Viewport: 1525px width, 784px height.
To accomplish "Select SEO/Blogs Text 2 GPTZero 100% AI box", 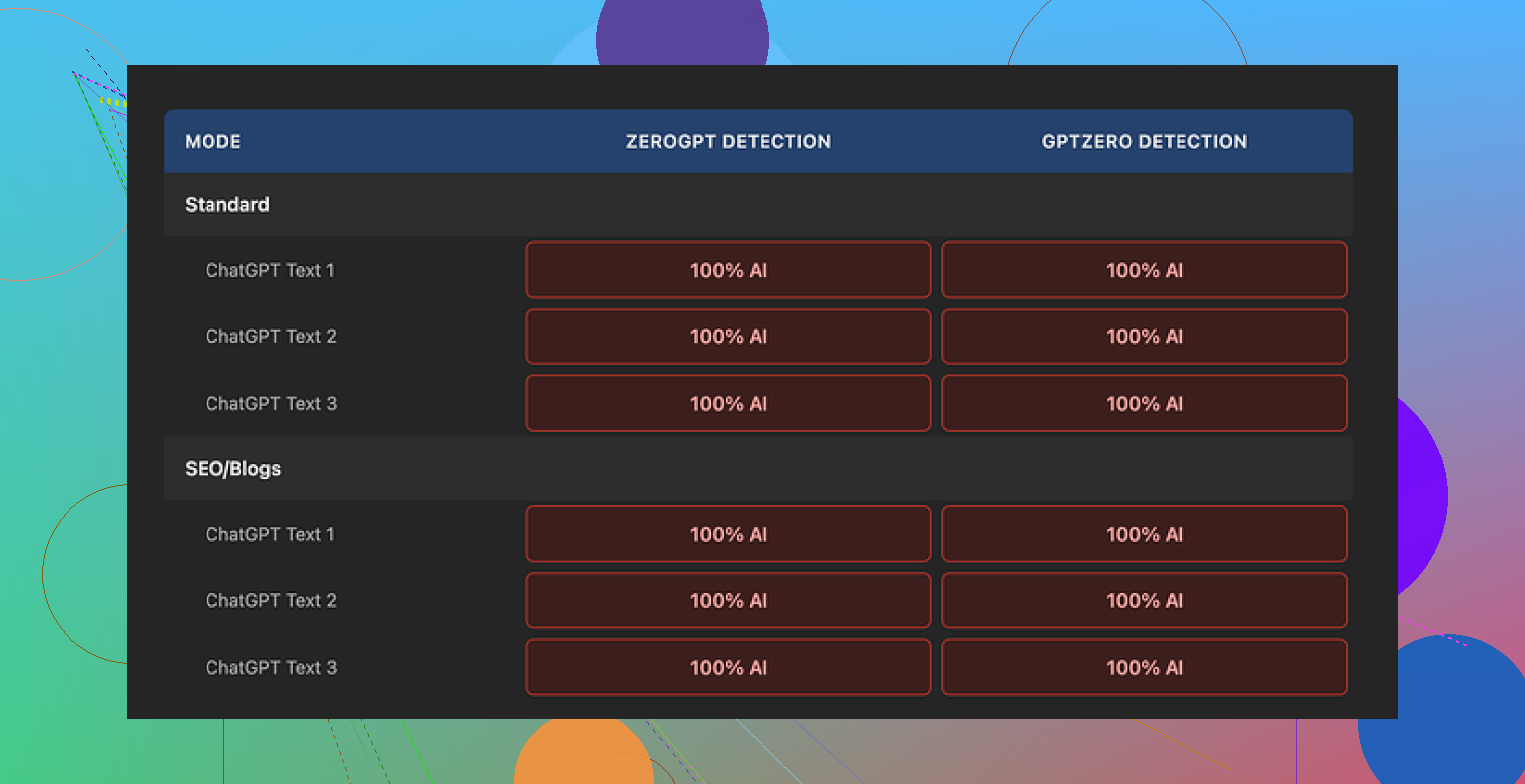I will (x=1144, y=600).
